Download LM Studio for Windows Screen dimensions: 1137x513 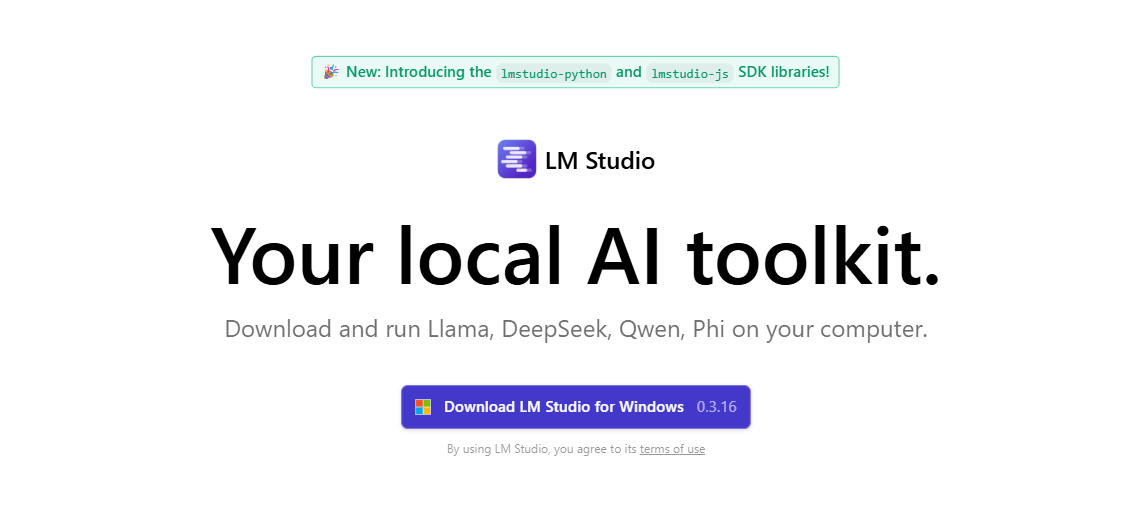tap(576, 407)
